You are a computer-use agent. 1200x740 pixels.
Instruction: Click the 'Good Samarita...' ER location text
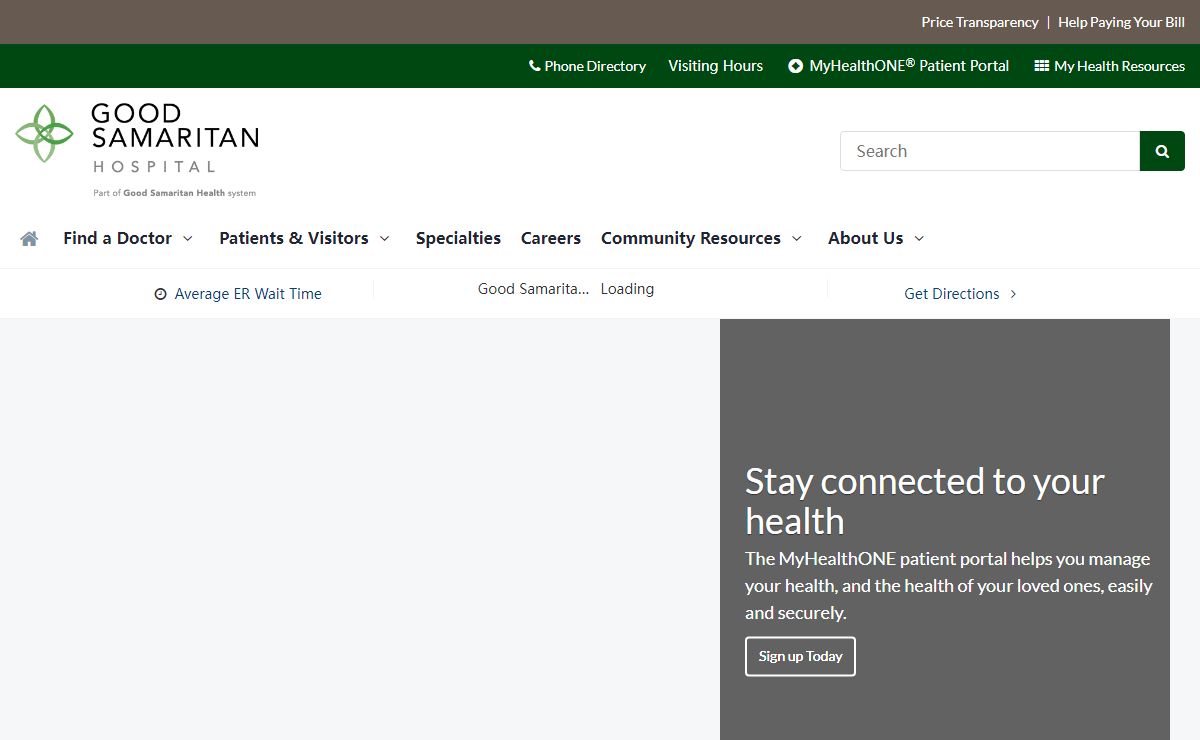click(x=534, y=289)
